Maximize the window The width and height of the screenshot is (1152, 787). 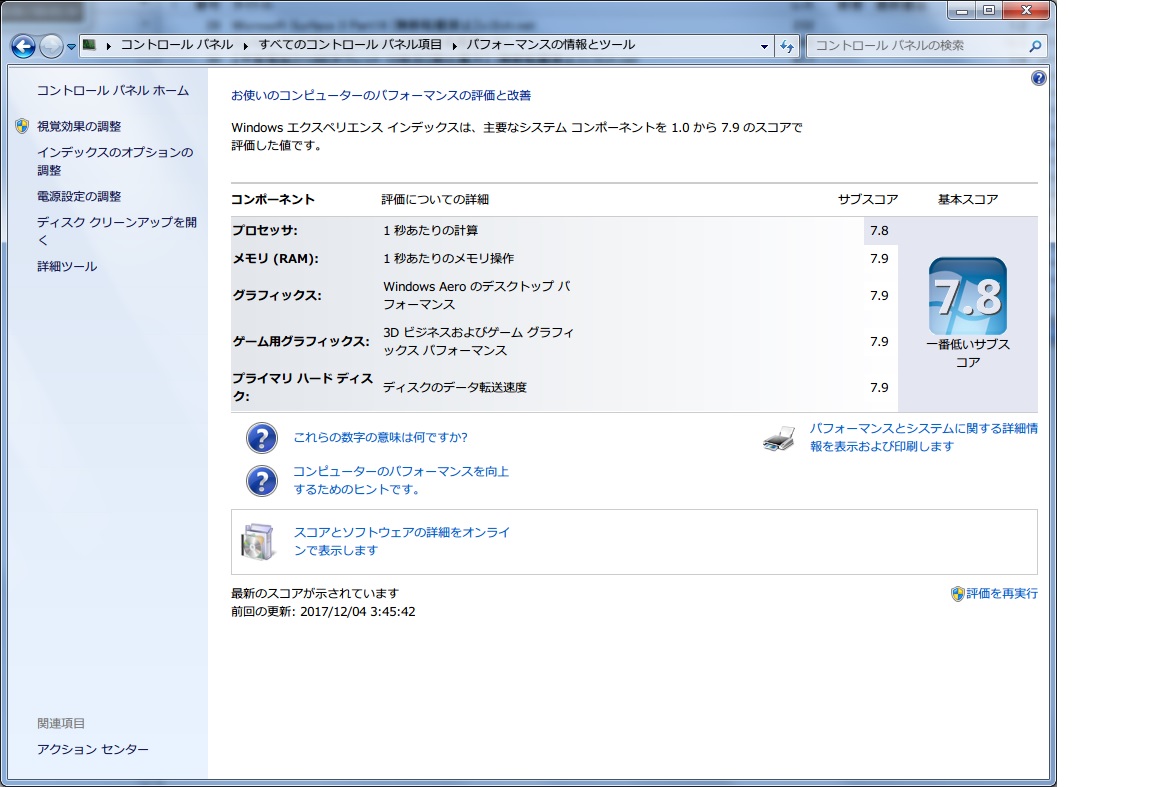click(989, 10)
